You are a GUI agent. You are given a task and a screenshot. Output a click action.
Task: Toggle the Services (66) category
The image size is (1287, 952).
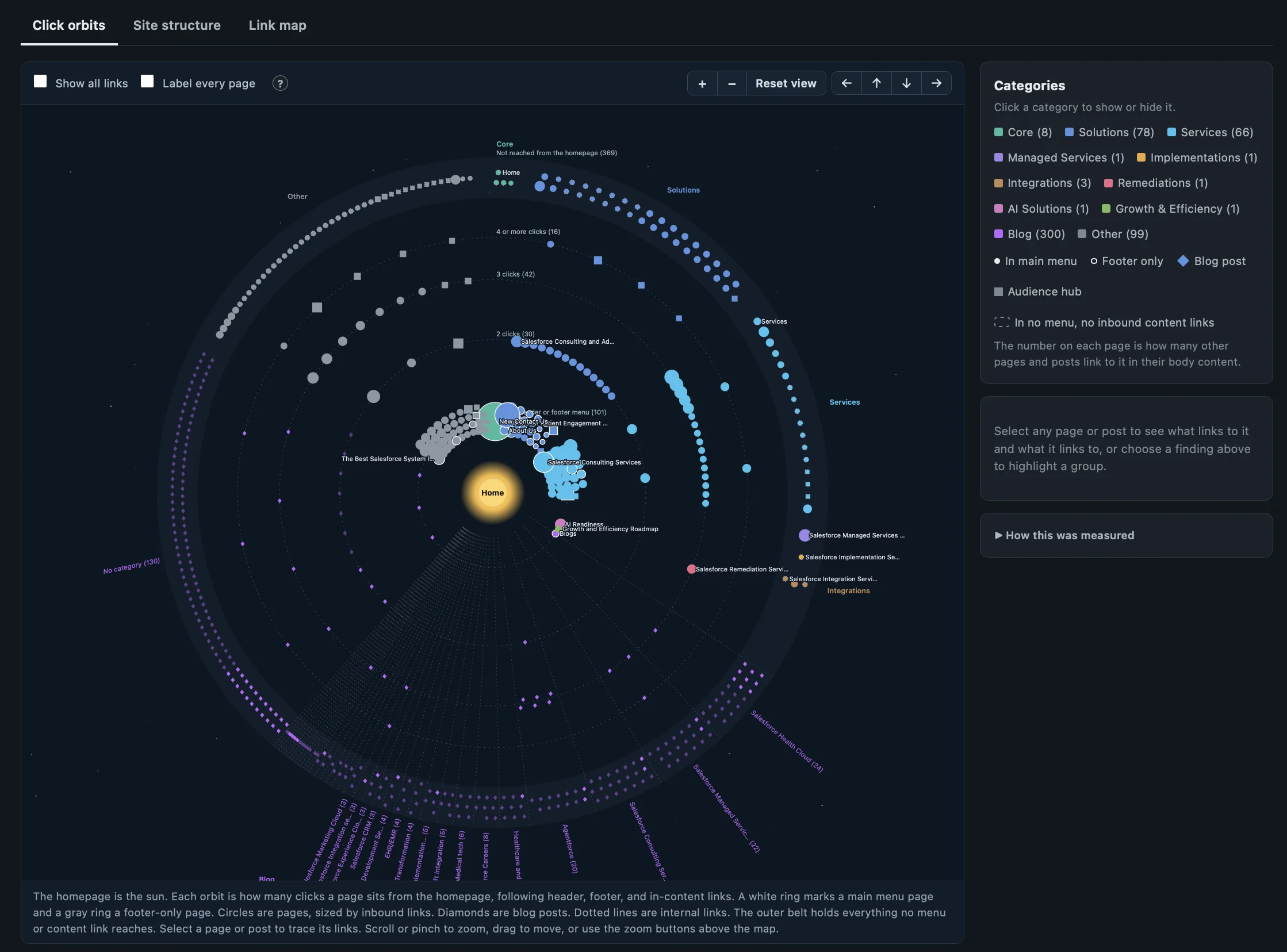pos(1211,133)
